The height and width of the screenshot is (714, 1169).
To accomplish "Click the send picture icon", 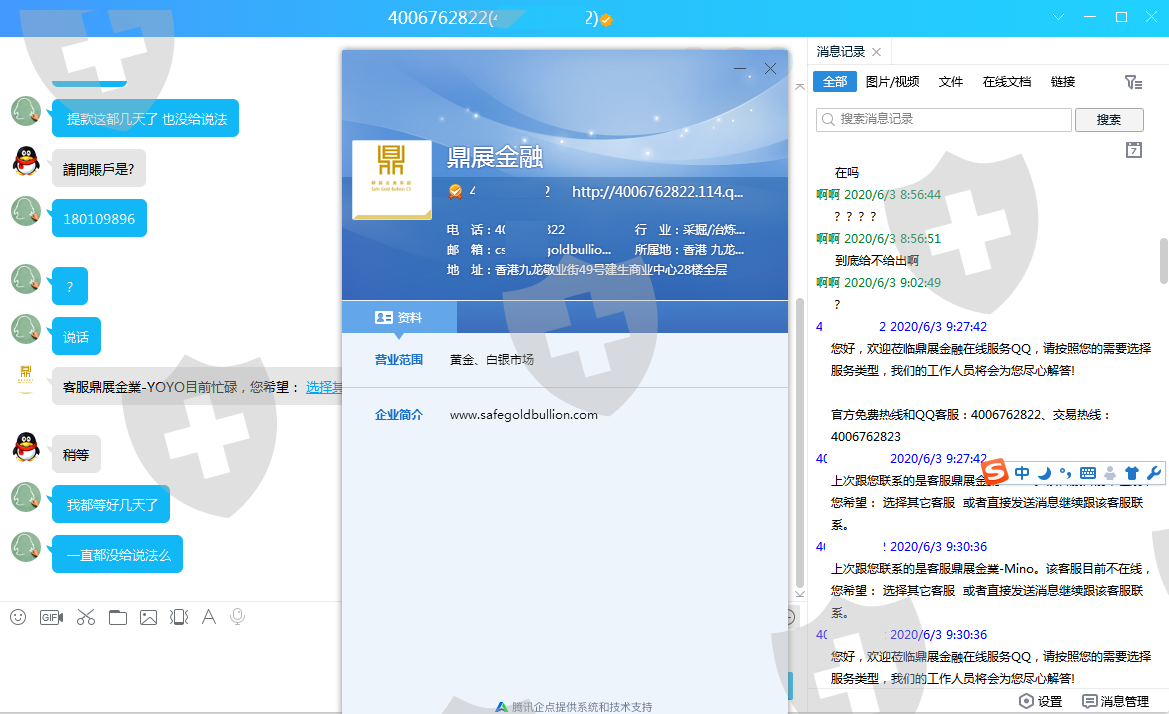I will (148, 617).
